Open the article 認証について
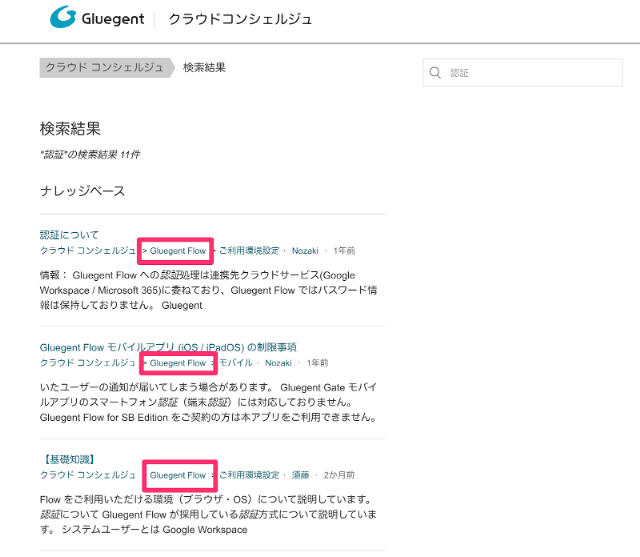 [x=69, y=235]
